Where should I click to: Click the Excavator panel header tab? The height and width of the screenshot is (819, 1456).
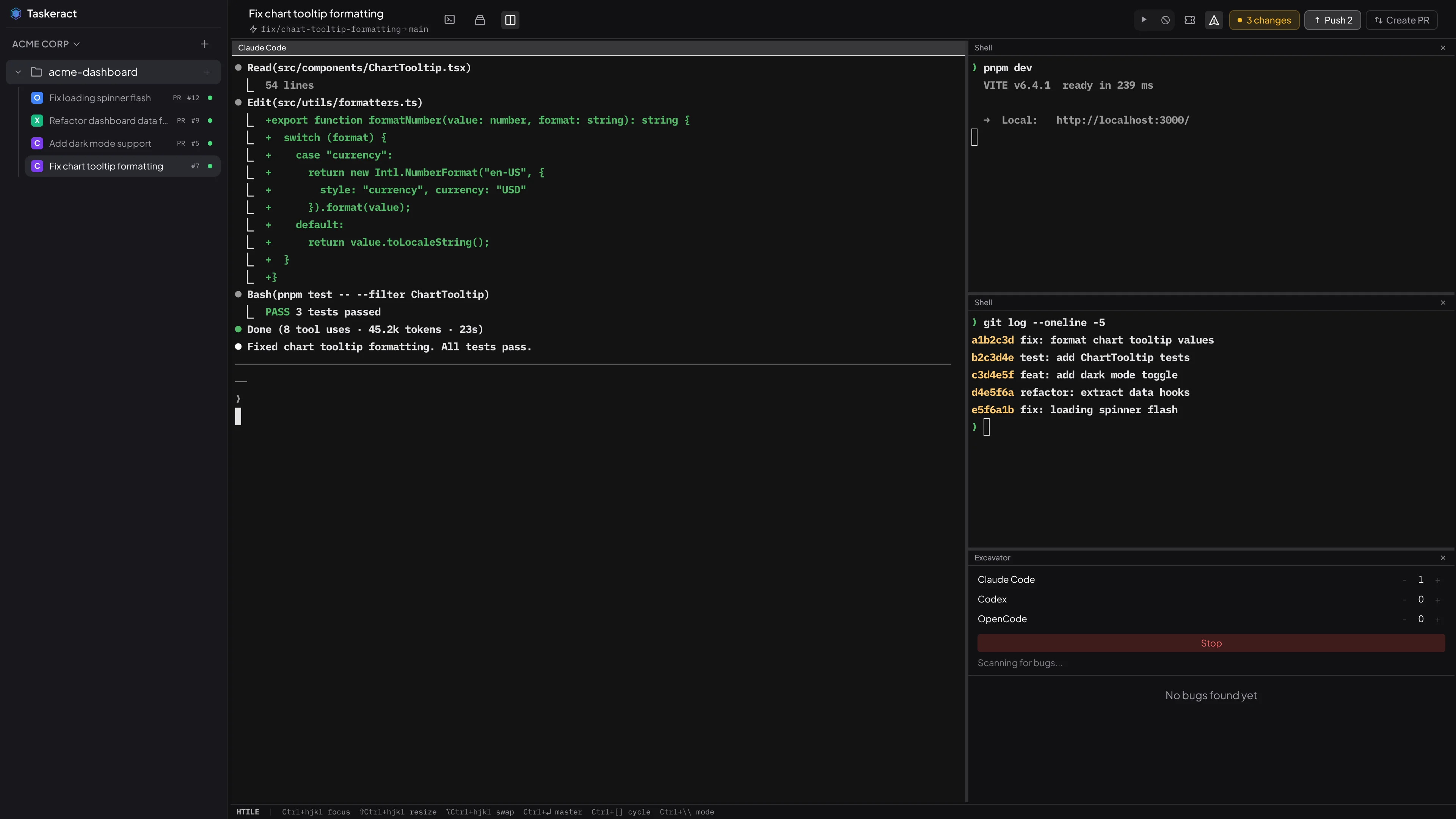pyautogui.click(x=993, y=557)
